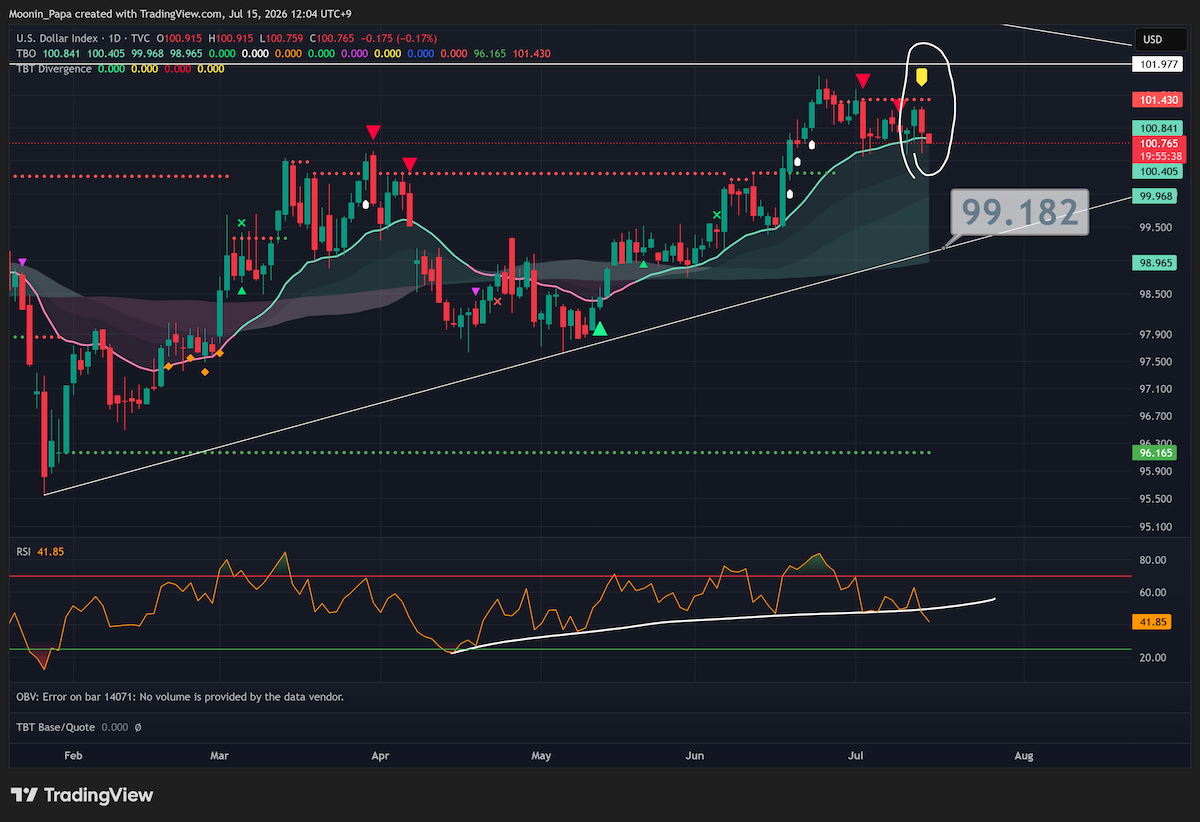Screen dimensions: 1200x822
Task: Click the yellow marker inside the hand-drawn circle
Action: 923,76
